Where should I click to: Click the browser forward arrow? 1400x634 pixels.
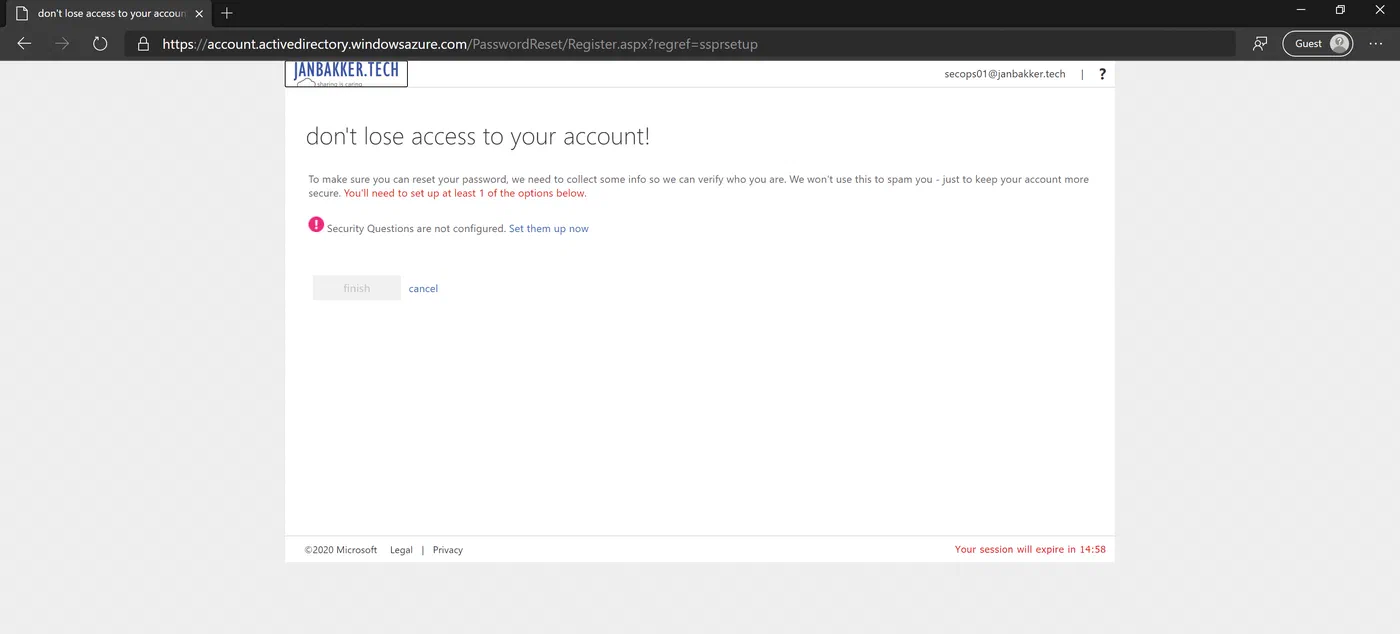(x=62, y=44)
